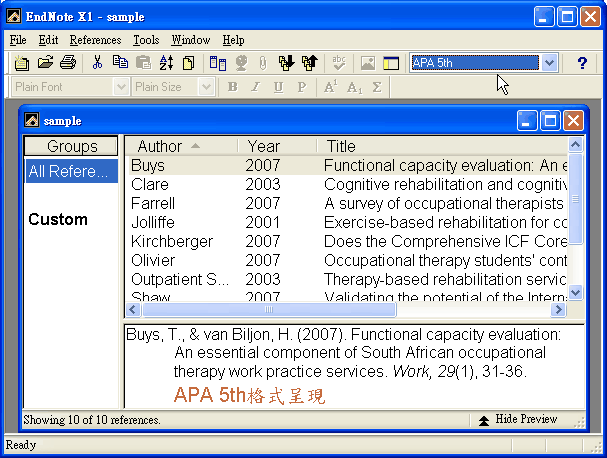Open the File menu
Screen dimensions: 607x458
click(18, 40)
